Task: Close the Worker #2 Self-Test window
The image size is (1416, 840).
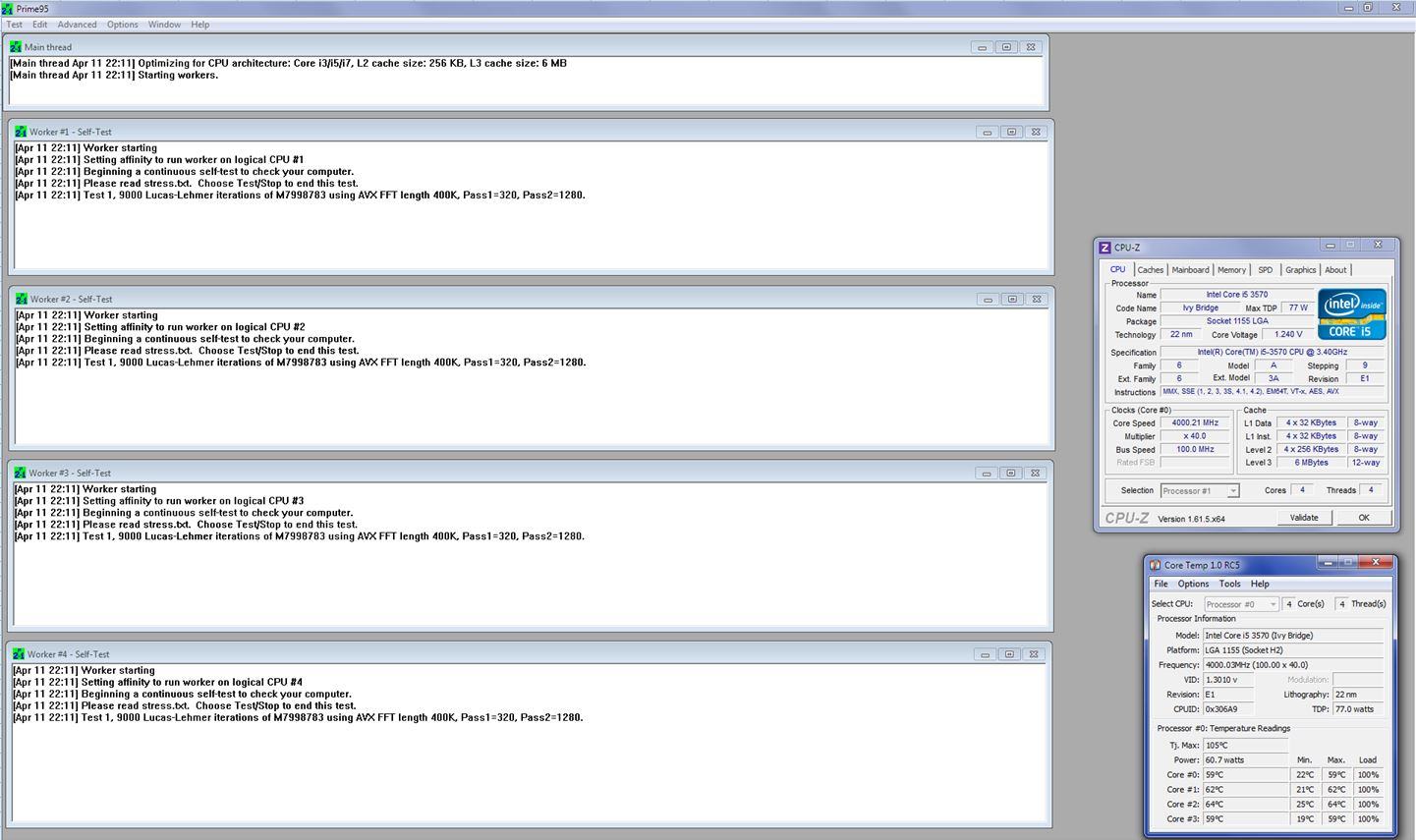Action: coord(1036,299)
